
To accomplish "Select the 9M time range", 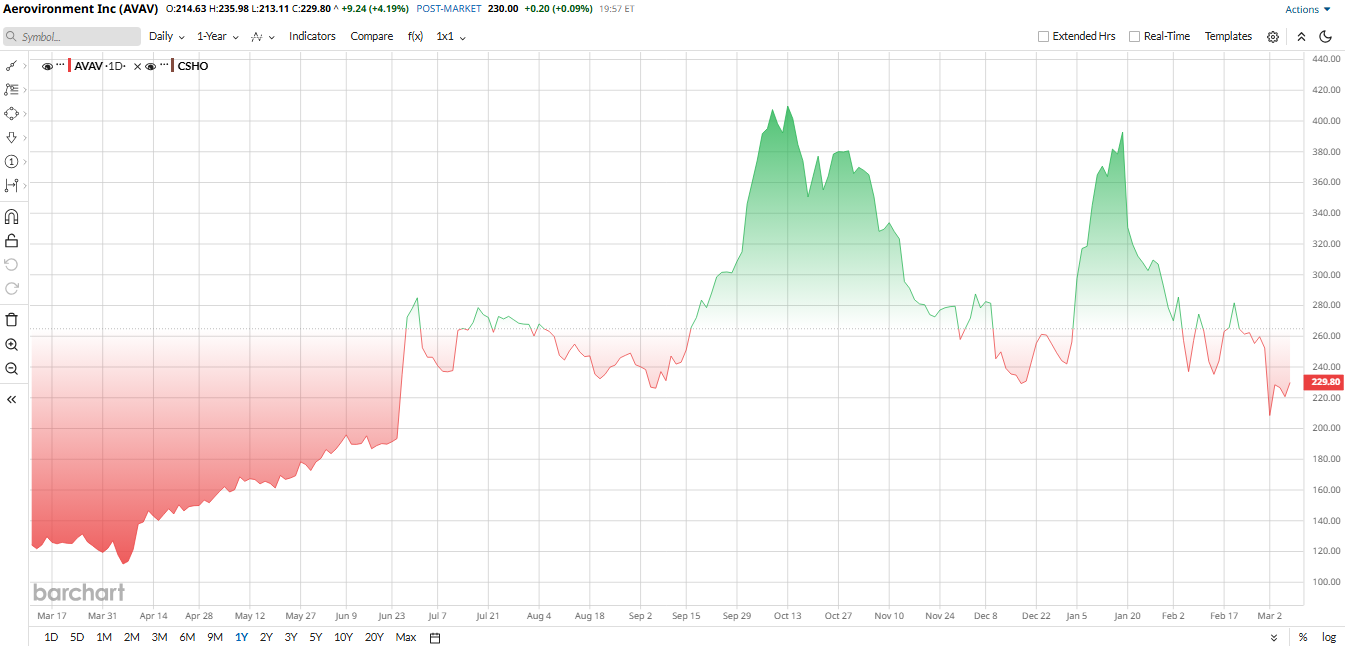I will pos(215,637).
